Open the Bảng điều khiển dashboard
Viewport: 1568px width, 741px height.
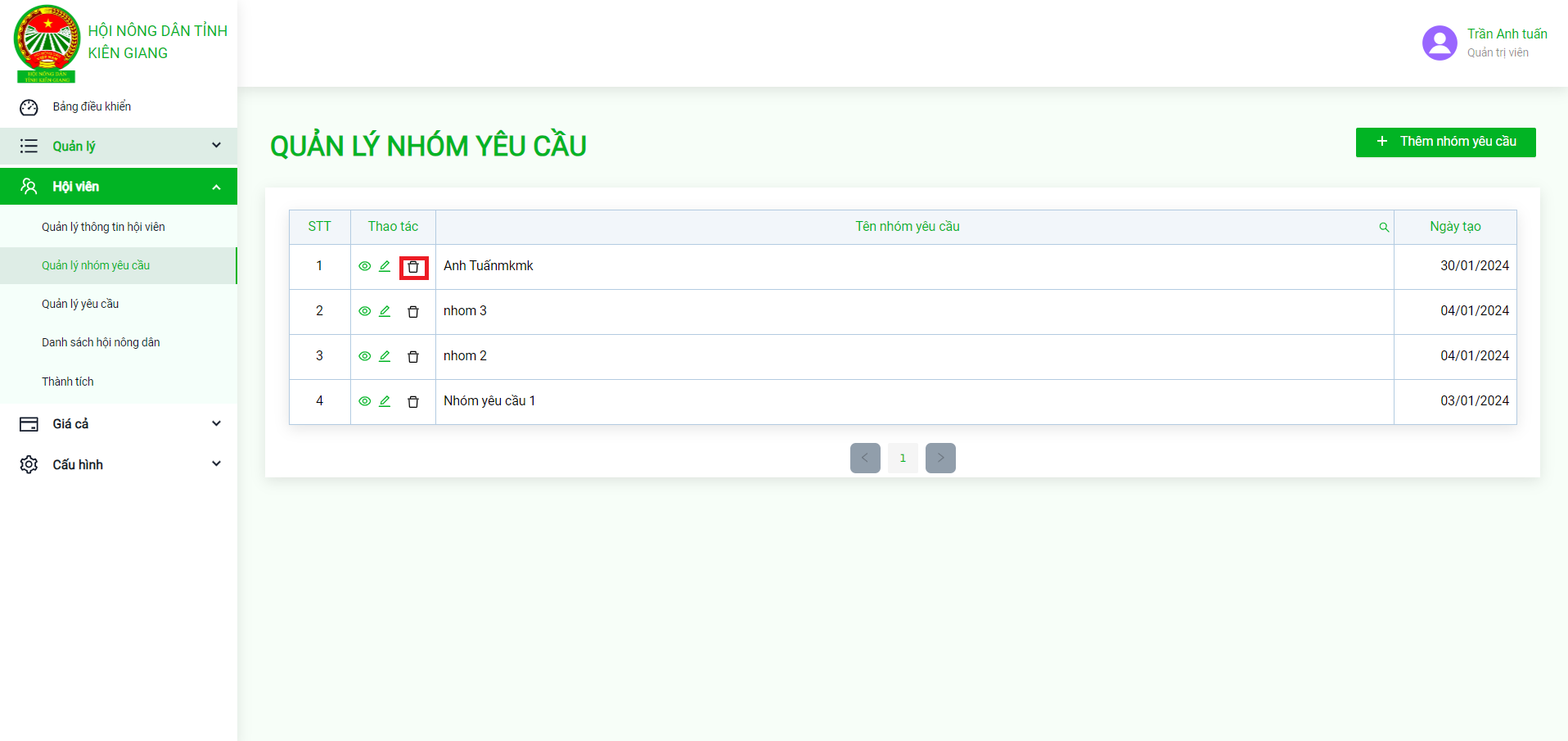(92, 106)
